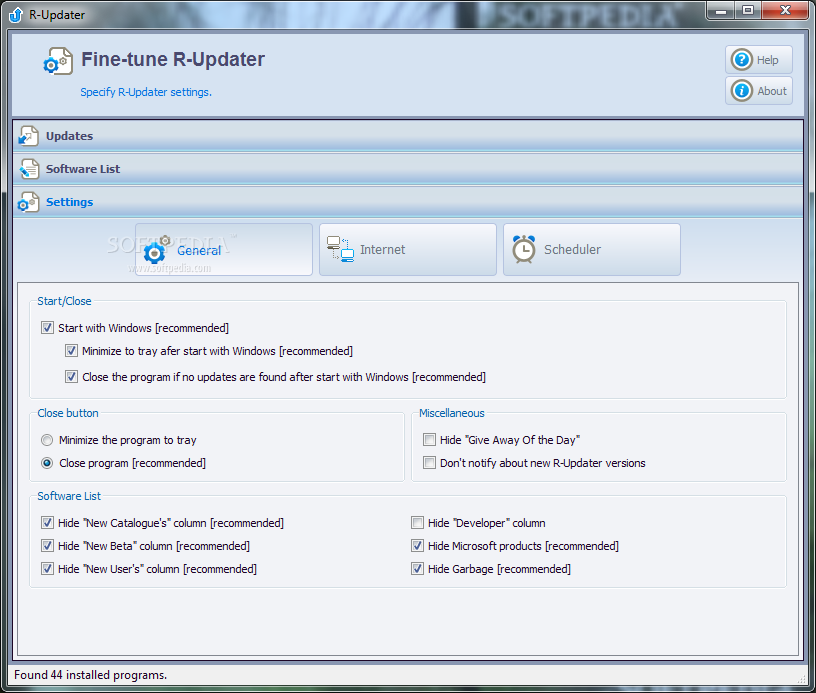Open the About button
Viewport: 816px width, 693px height.
[x=759, y=91]
